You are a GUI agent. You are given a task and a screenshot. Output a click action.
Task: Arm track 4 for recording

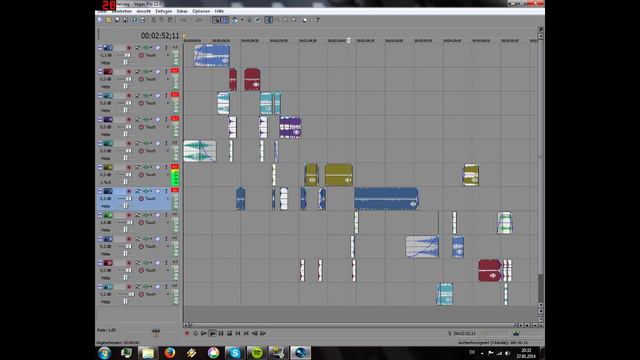pos(129,120)
